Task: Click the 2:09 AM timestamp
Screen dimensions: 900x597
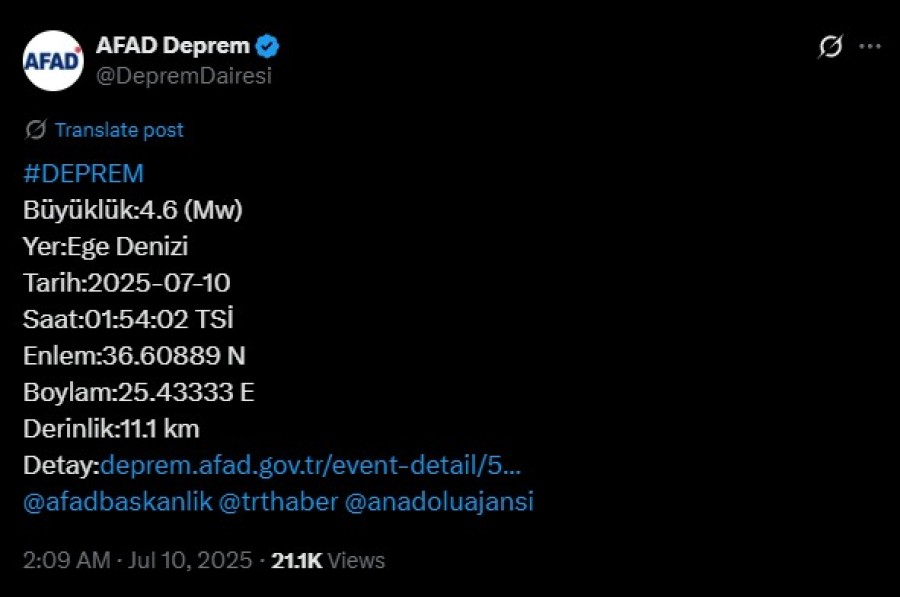Action: (x=67, y=560)
